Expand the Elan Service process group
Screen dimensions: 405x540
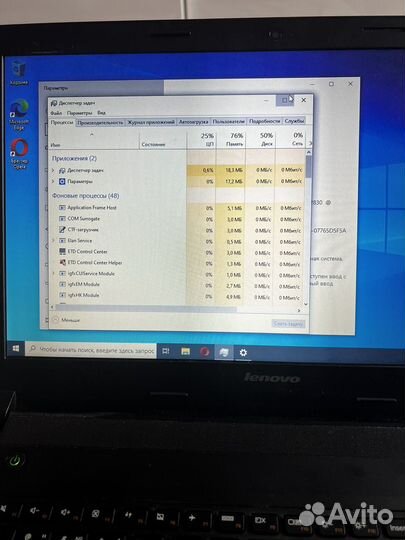[53, 240]
